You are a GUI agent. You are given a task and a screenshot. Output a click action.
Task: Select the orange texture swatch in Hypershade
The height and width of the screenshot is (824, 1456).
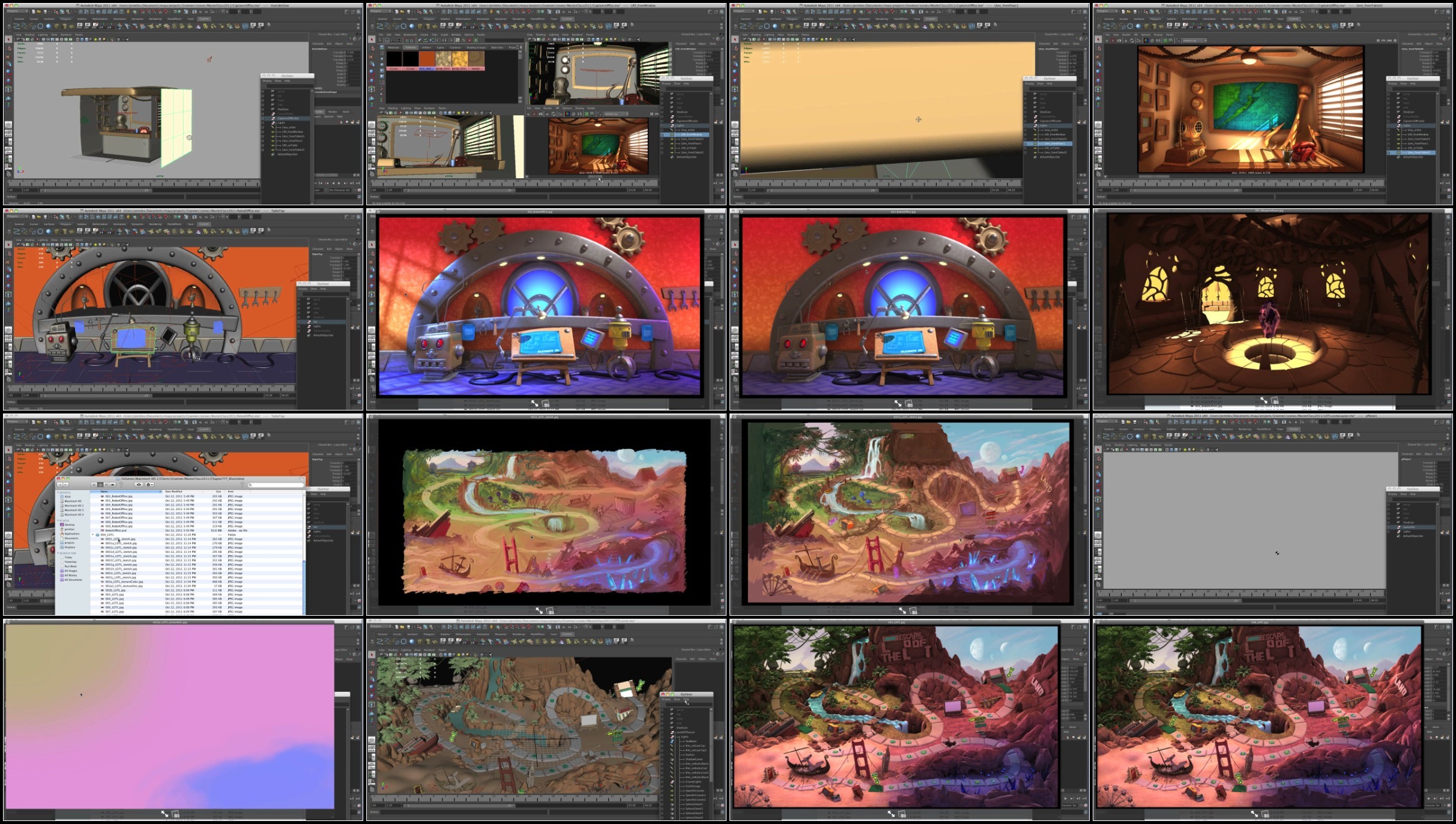click(427, 58)
